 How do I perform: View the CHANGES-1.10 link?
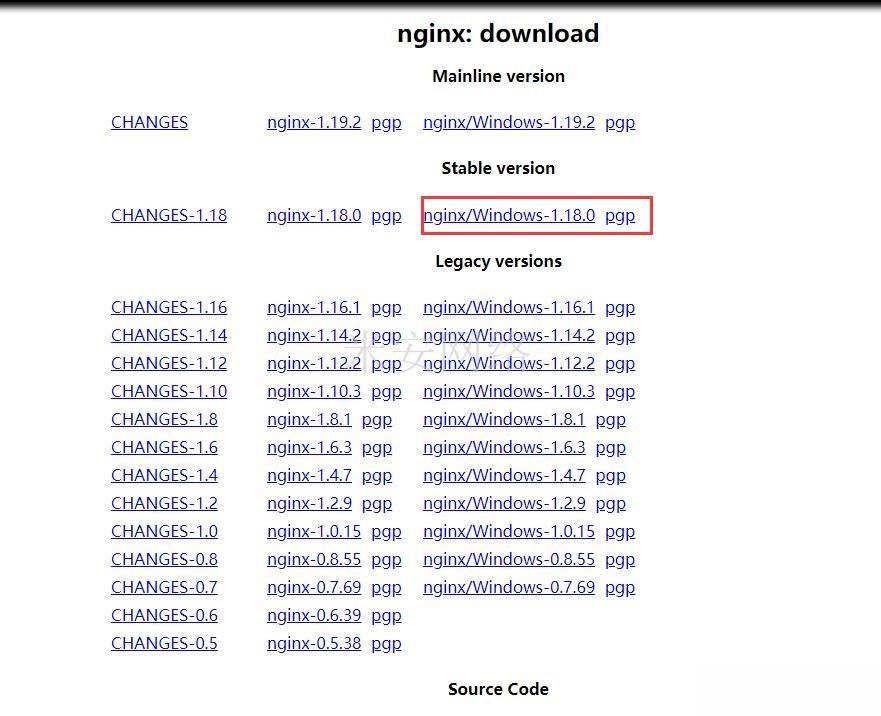[x=169, y=391]
